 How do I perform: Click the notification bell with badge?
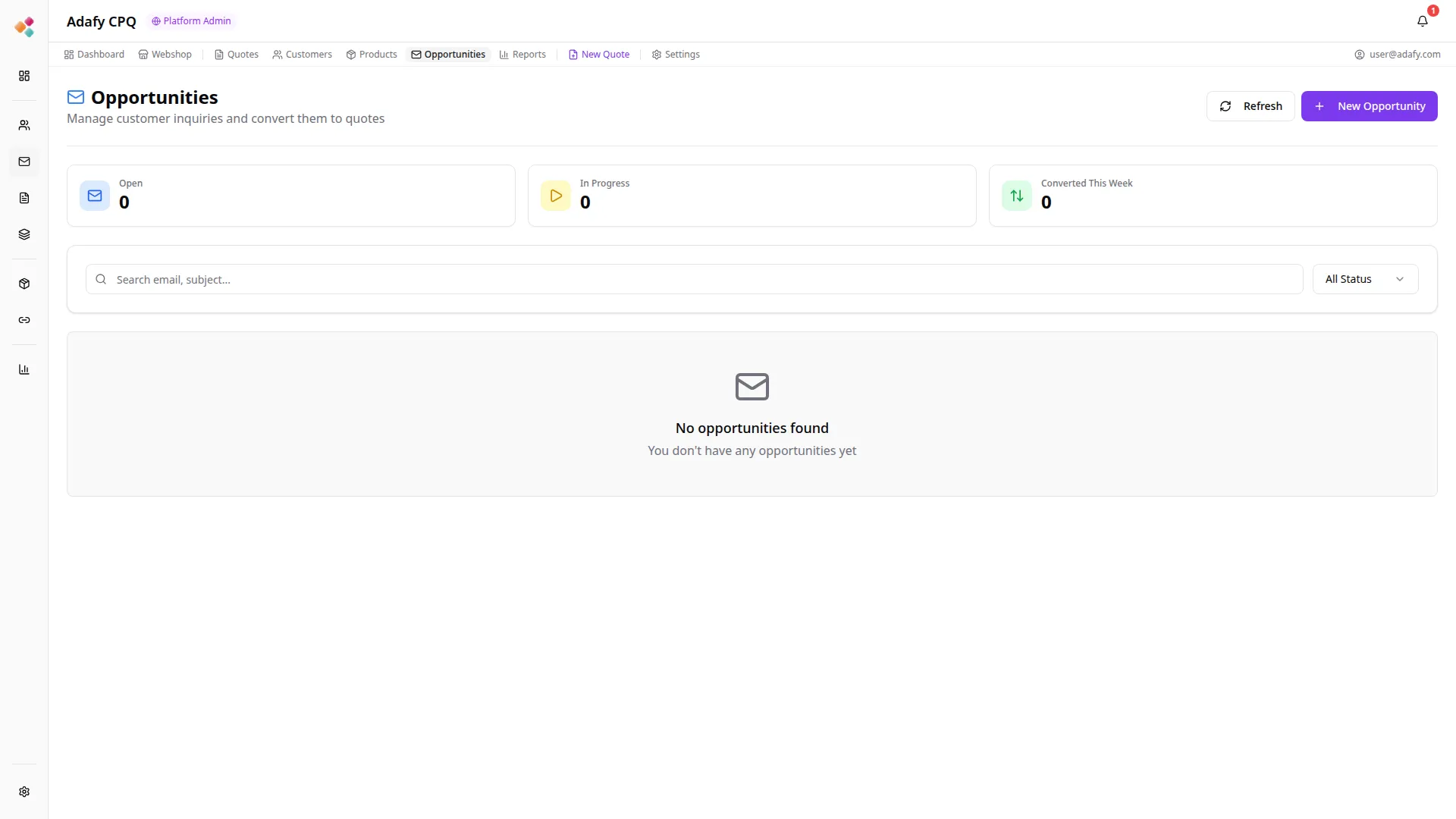(x=1423, y=21)
